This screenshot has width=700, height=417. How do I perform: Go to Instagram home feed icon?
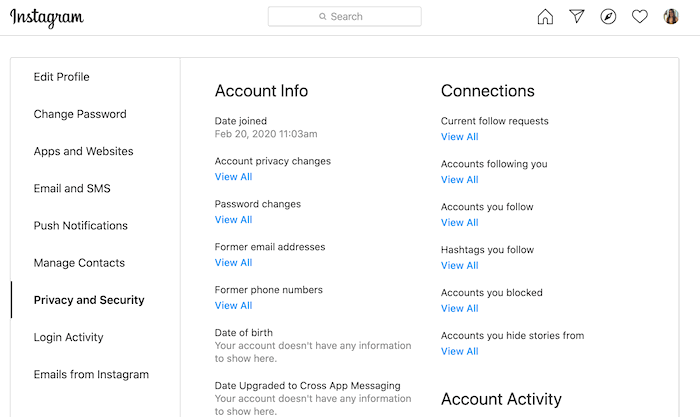[x=545, y=17]
